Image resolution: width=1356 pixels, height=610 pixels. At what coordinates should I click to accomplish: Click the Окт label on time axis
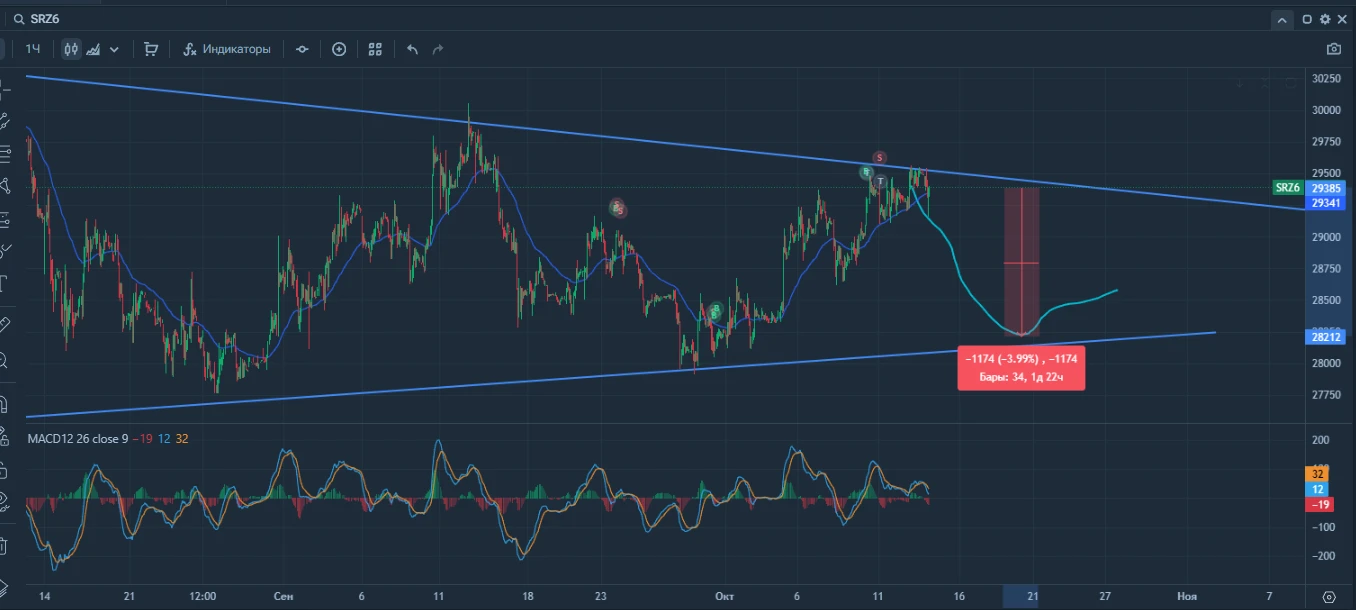pyautogui.click(x=725, y=596)
